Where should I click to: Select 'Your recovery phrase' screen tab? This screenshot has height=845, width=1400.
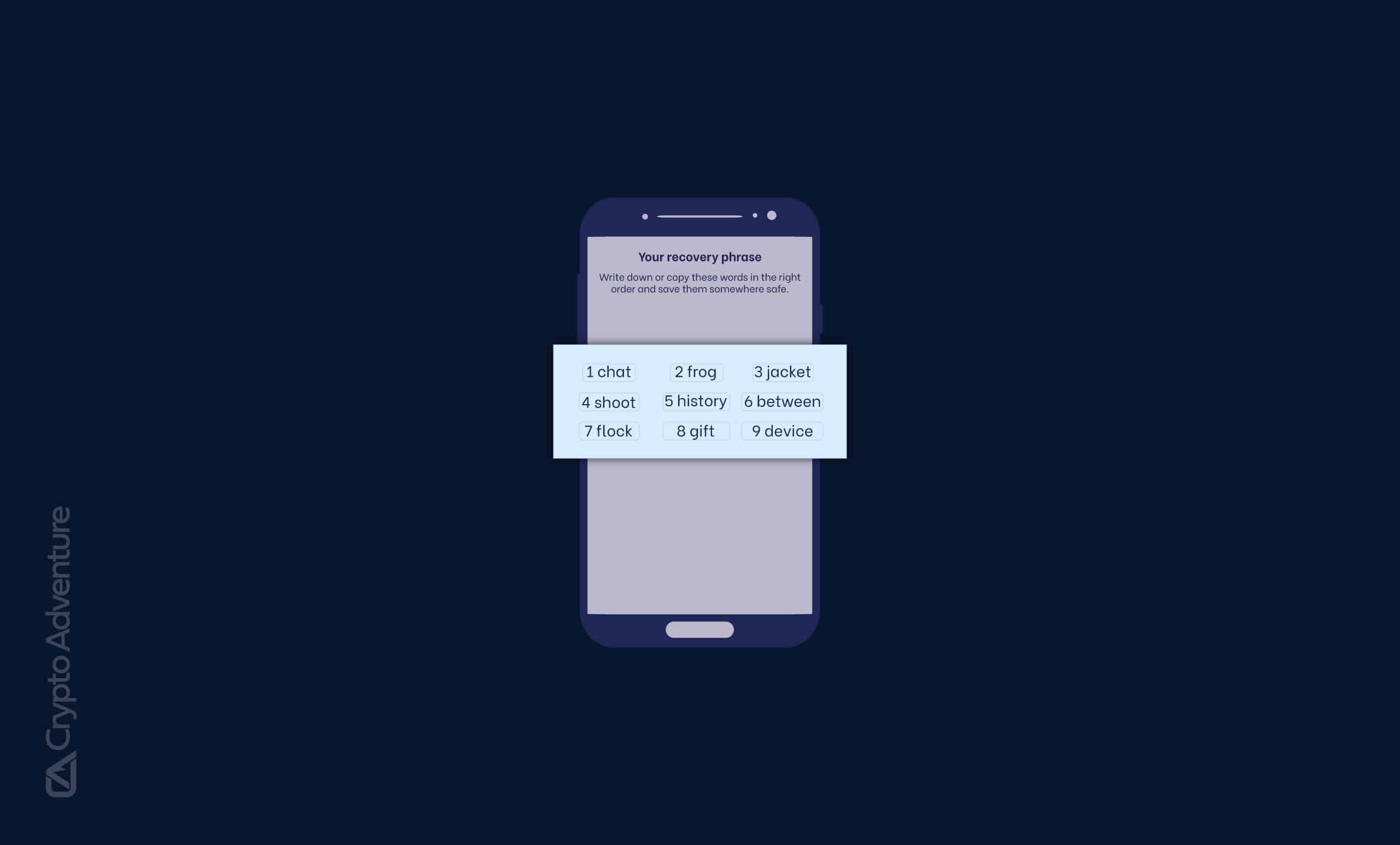(700, 256)
